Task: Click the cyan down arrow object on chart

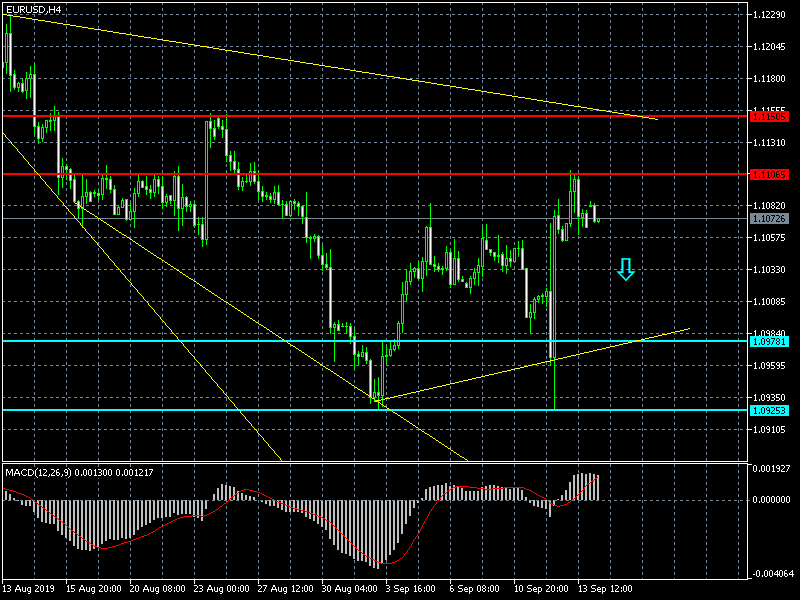Action: 626,269
